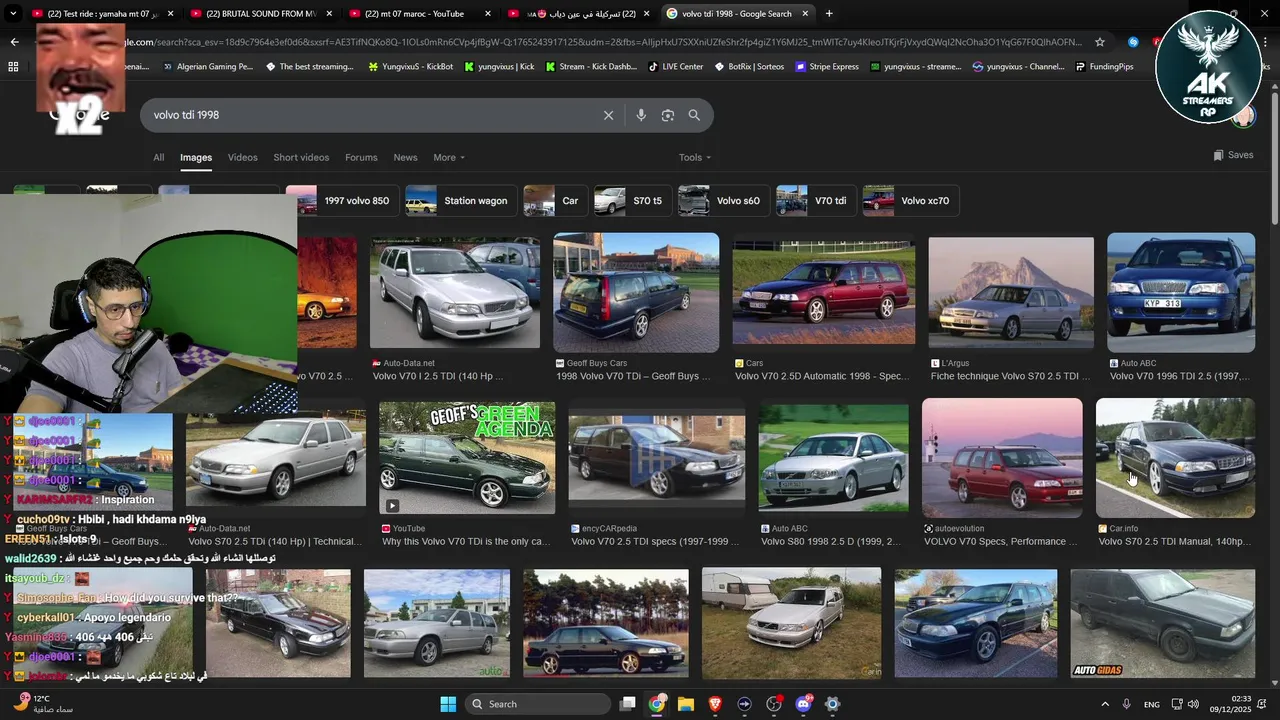Filter by Station wagon chip
Image resolution: width=1280 pixels, height=720 pixels.
(462, 201)
